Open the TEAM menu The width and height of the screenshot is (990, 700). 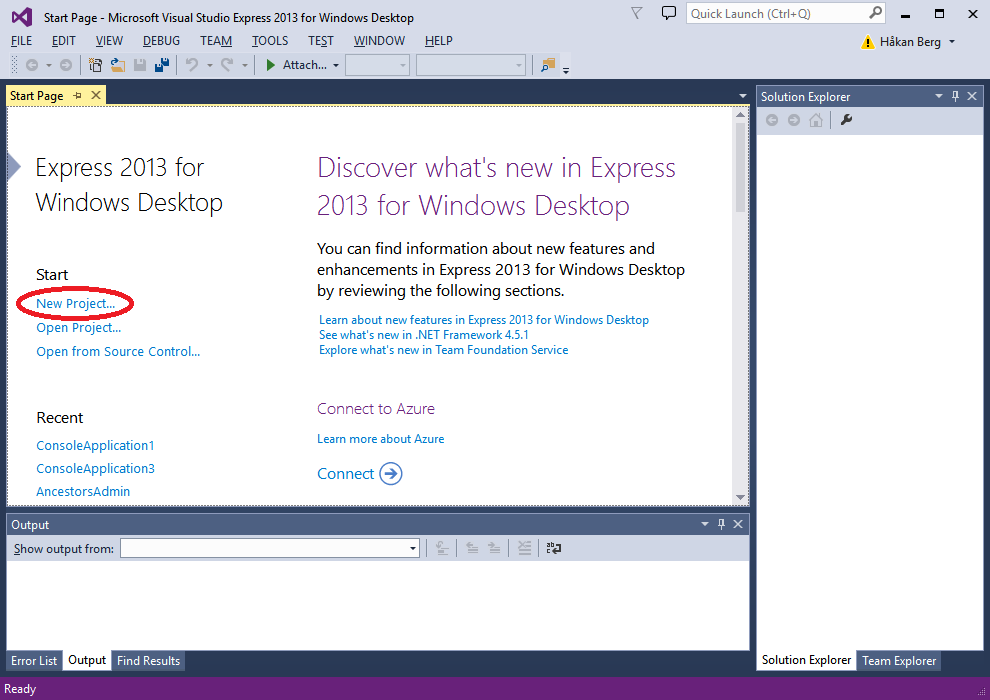pos(216,41)
